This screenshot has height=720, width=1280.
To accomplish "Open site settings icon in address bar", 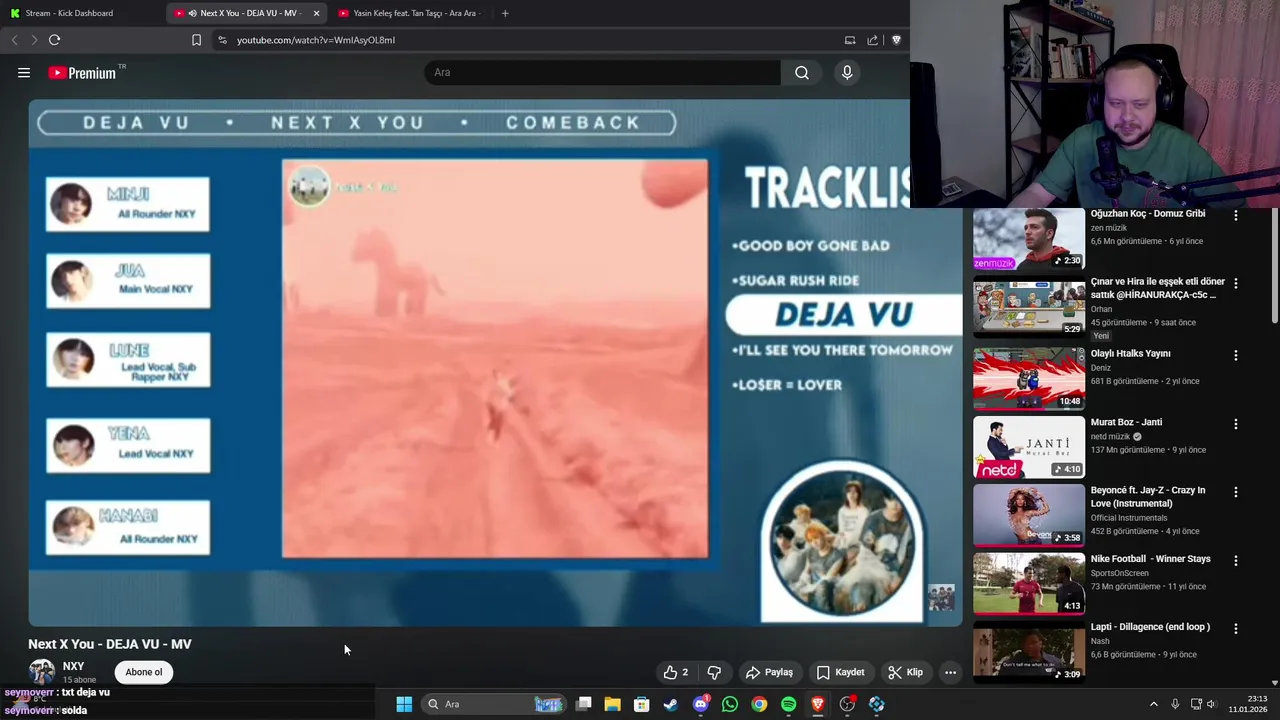I will click(x=222, y=40).
